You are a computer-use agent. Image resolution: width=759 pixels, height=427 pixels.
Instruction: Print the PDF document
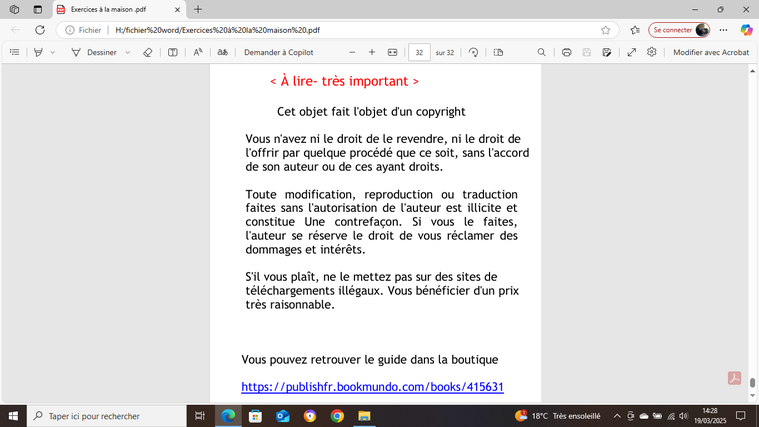tap(567, 52)
